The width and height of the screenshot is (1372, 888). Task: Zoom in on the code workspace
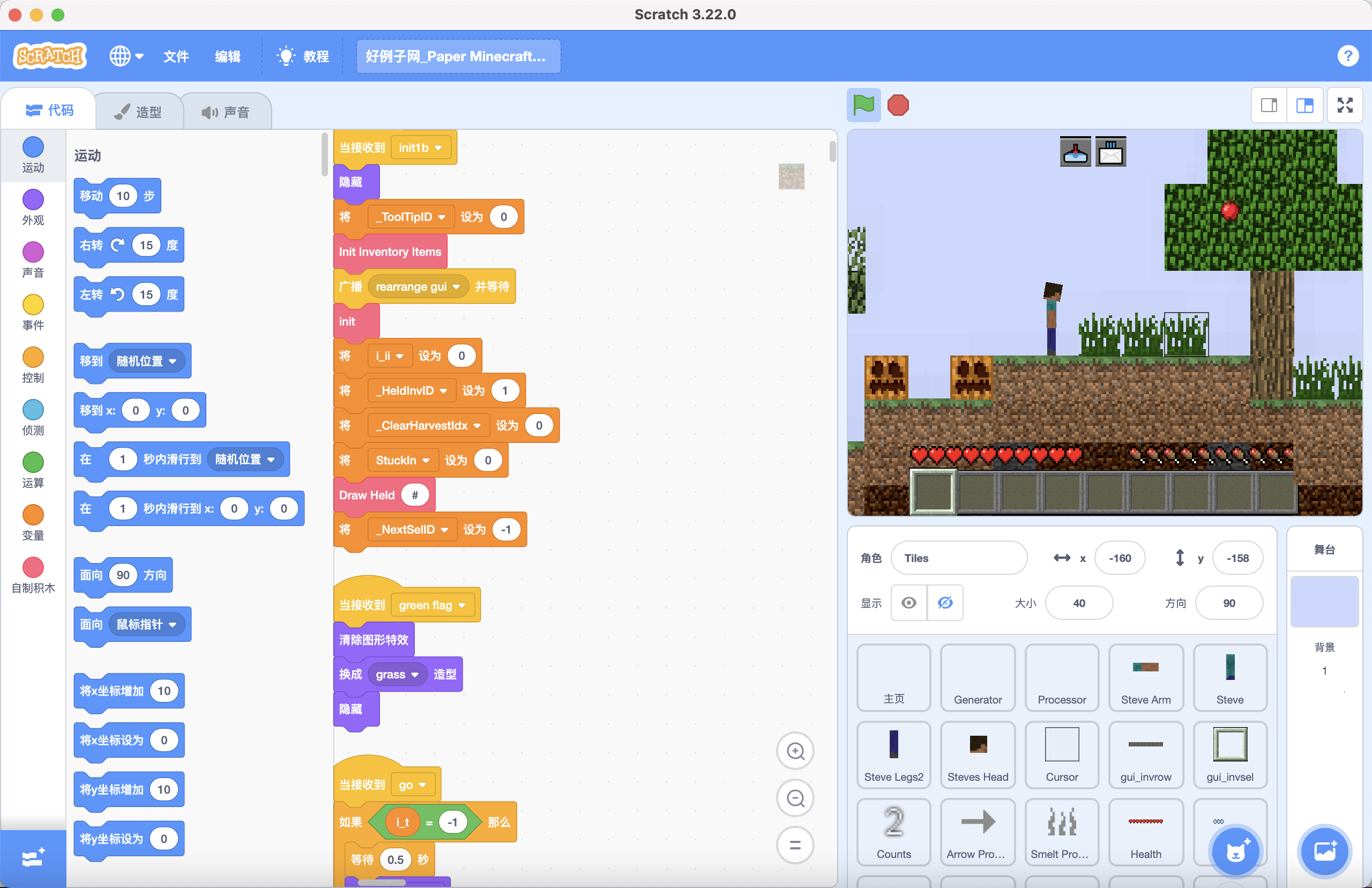click(795, 751)
